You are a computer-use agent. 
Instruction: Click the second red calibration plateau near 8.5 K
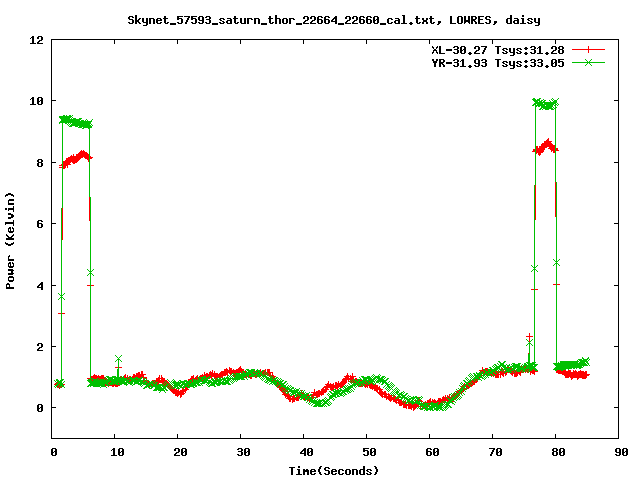[x=545, y=147]
